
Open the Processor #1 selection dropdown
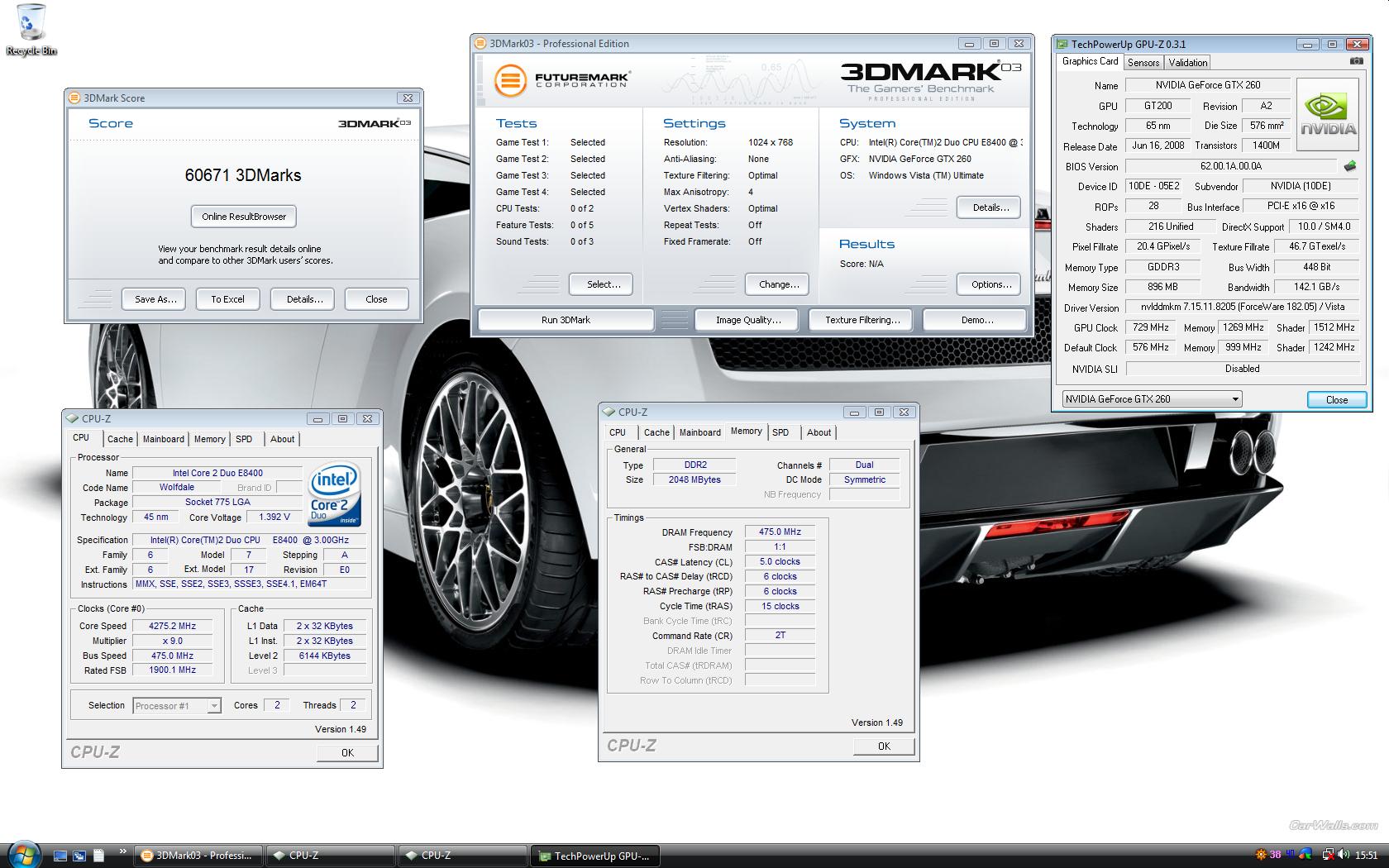[176, 706]
